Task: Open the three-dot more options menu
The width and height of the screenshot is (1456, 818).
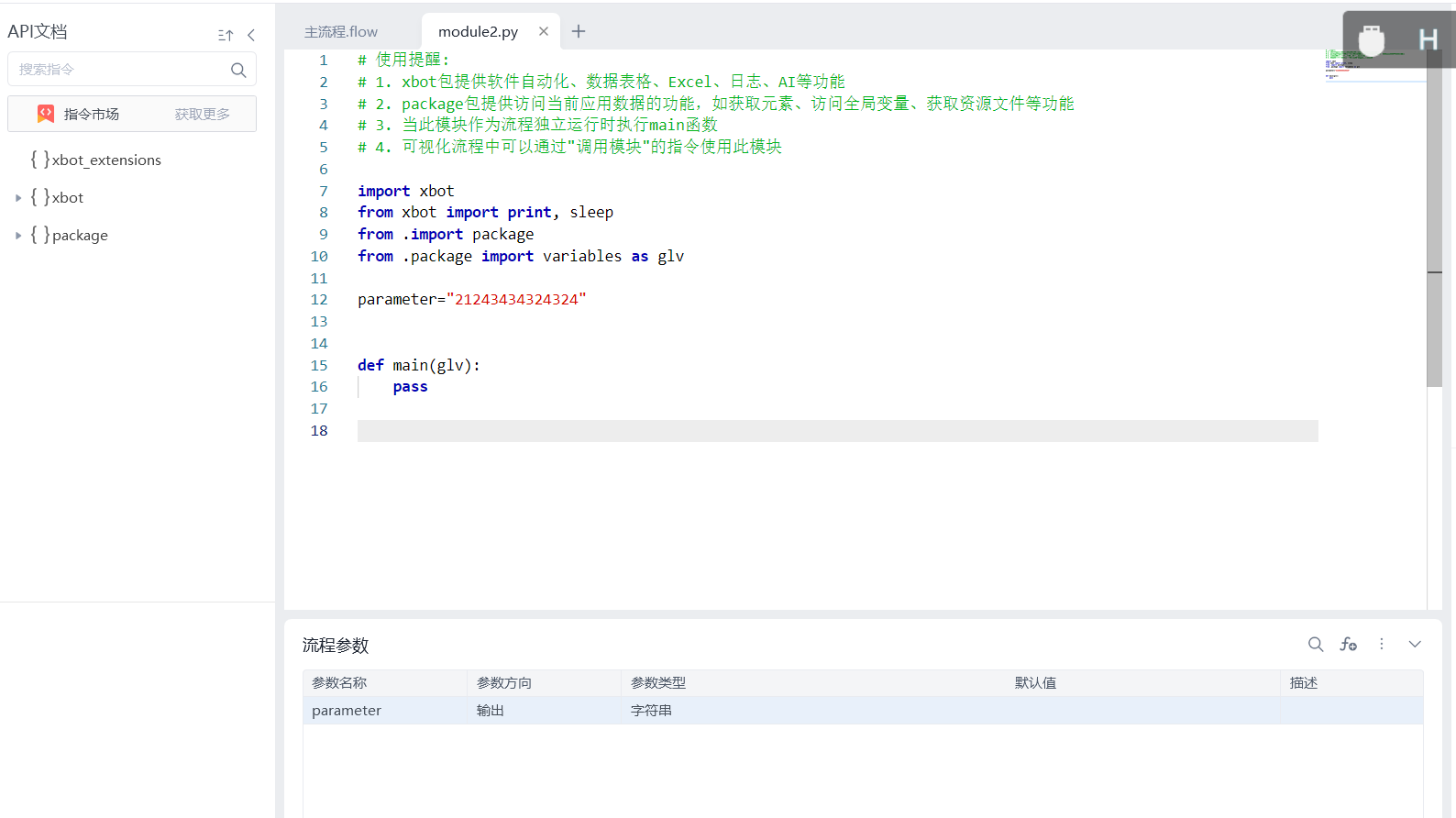Action: click(1382, 645)
